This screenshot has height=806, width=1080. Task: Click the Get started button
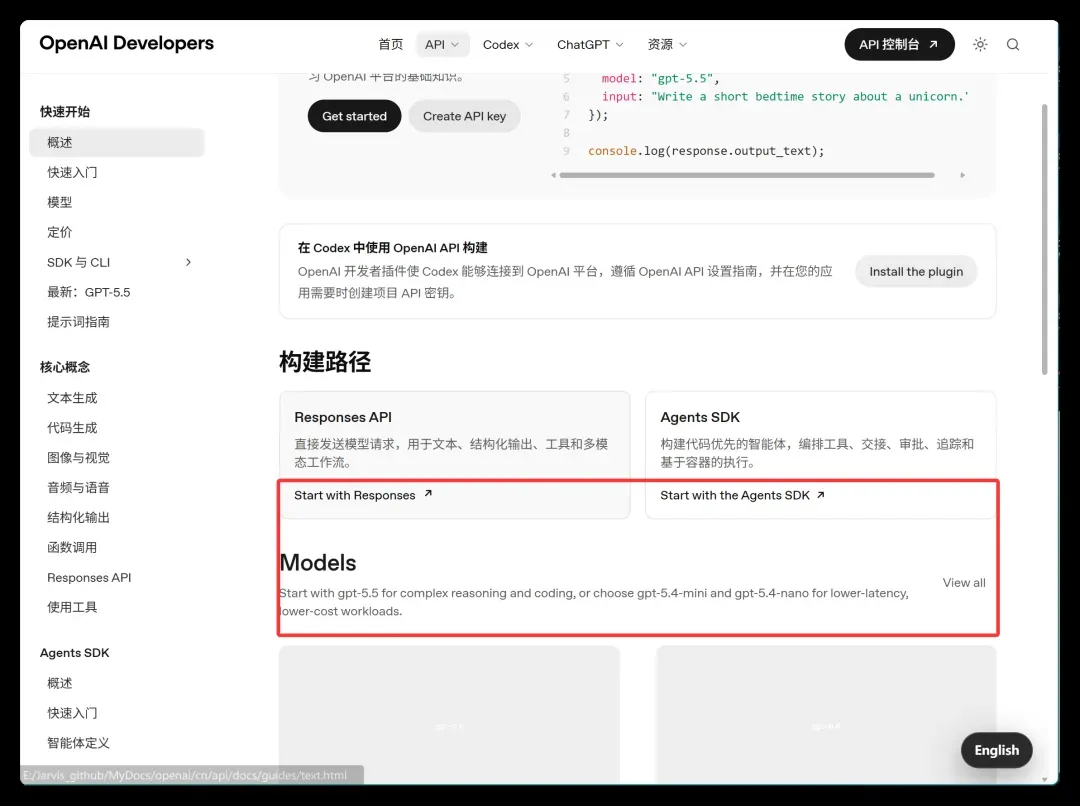[354, 116]
